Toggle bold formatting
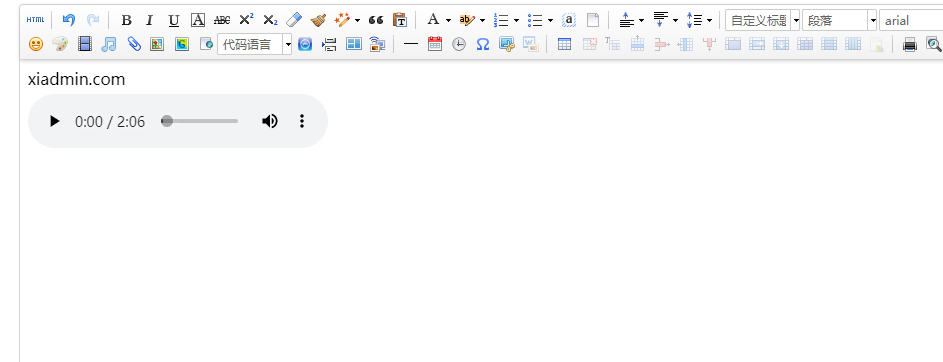 coord(126,20)
